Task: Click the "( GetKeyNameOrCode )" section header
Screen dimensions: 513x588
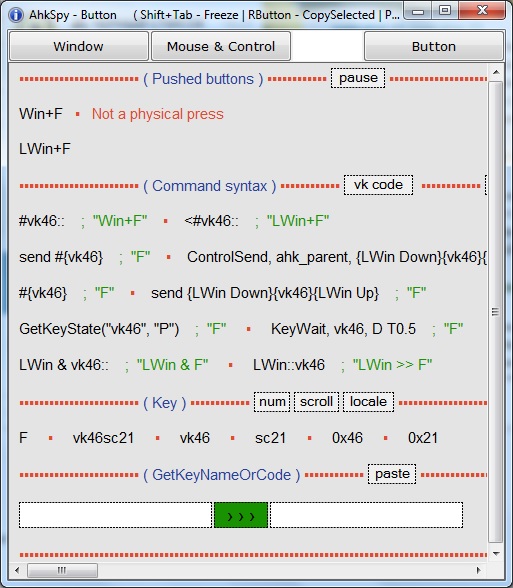Action: [221, 475]
